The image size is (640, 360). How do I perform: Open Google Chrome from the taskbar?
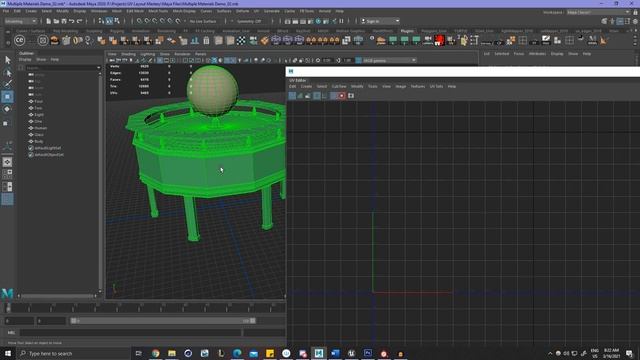156,353
